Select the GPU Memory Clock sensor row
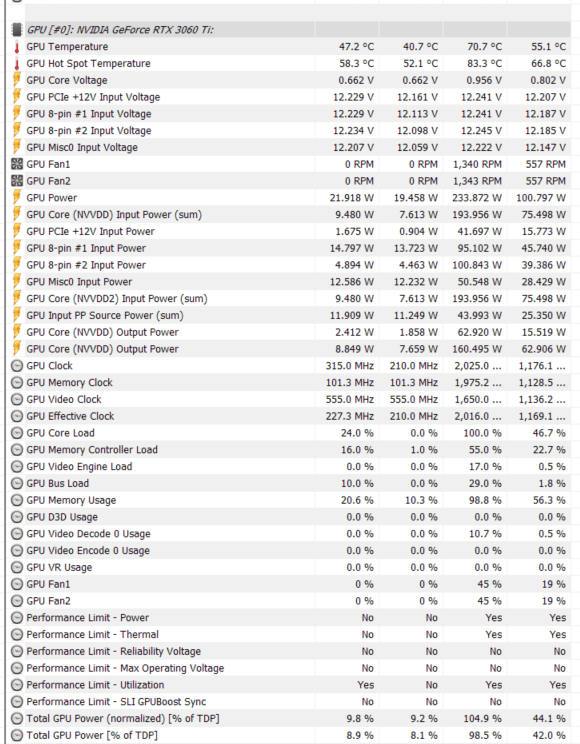 [x=290, y=382]
